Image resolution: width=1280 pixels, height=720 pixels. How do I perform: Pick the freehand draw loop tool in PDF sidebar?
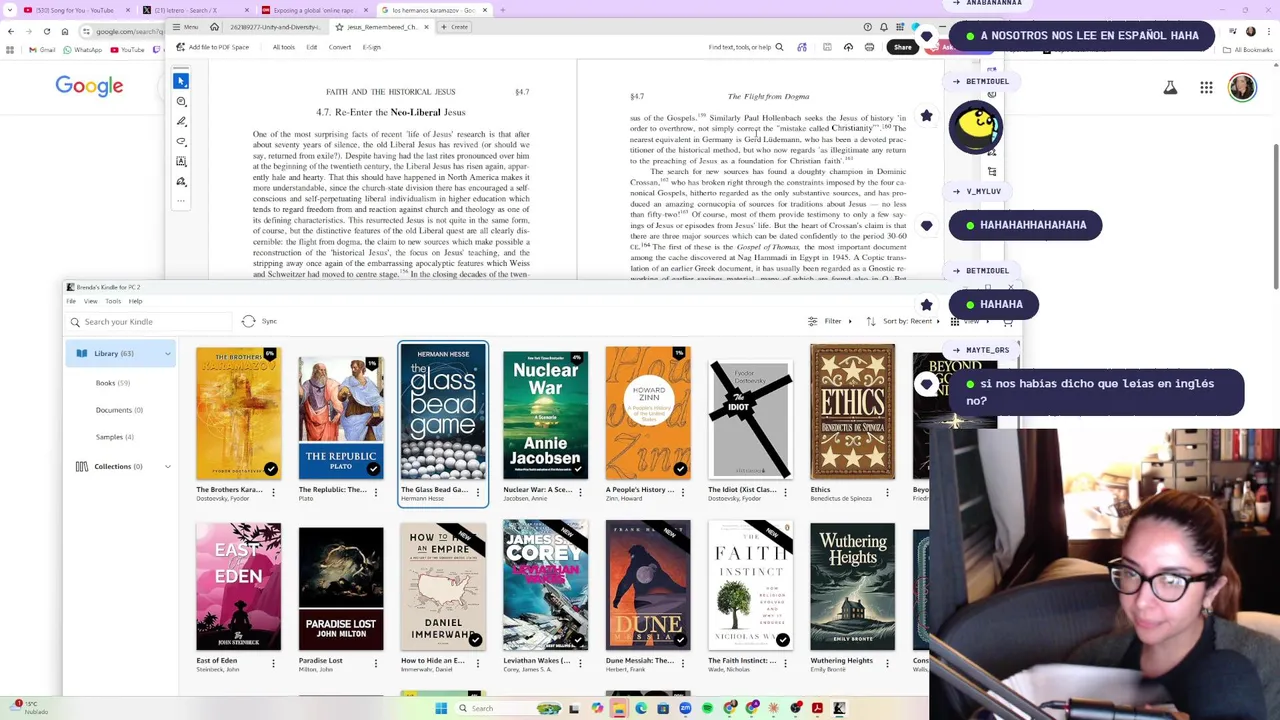click(x=181, y=141)
